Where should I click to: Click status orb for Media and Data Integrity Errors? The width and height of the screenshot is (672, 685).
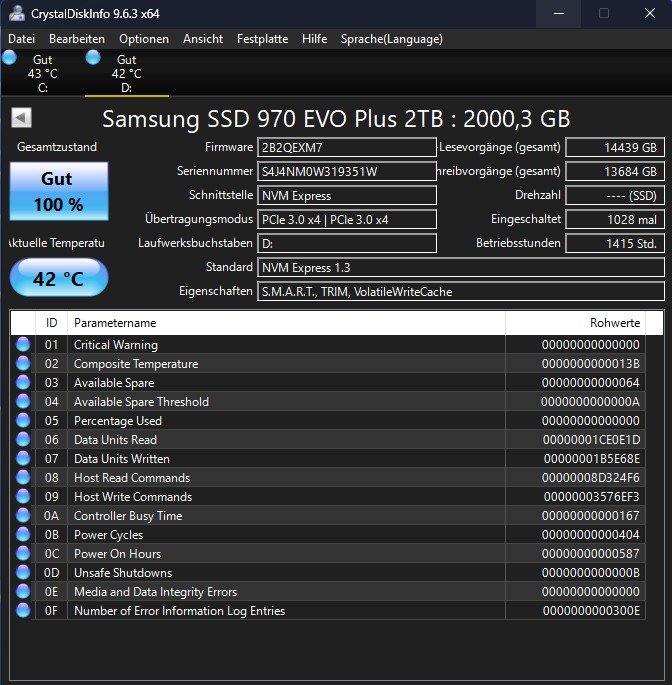(23, 592)
